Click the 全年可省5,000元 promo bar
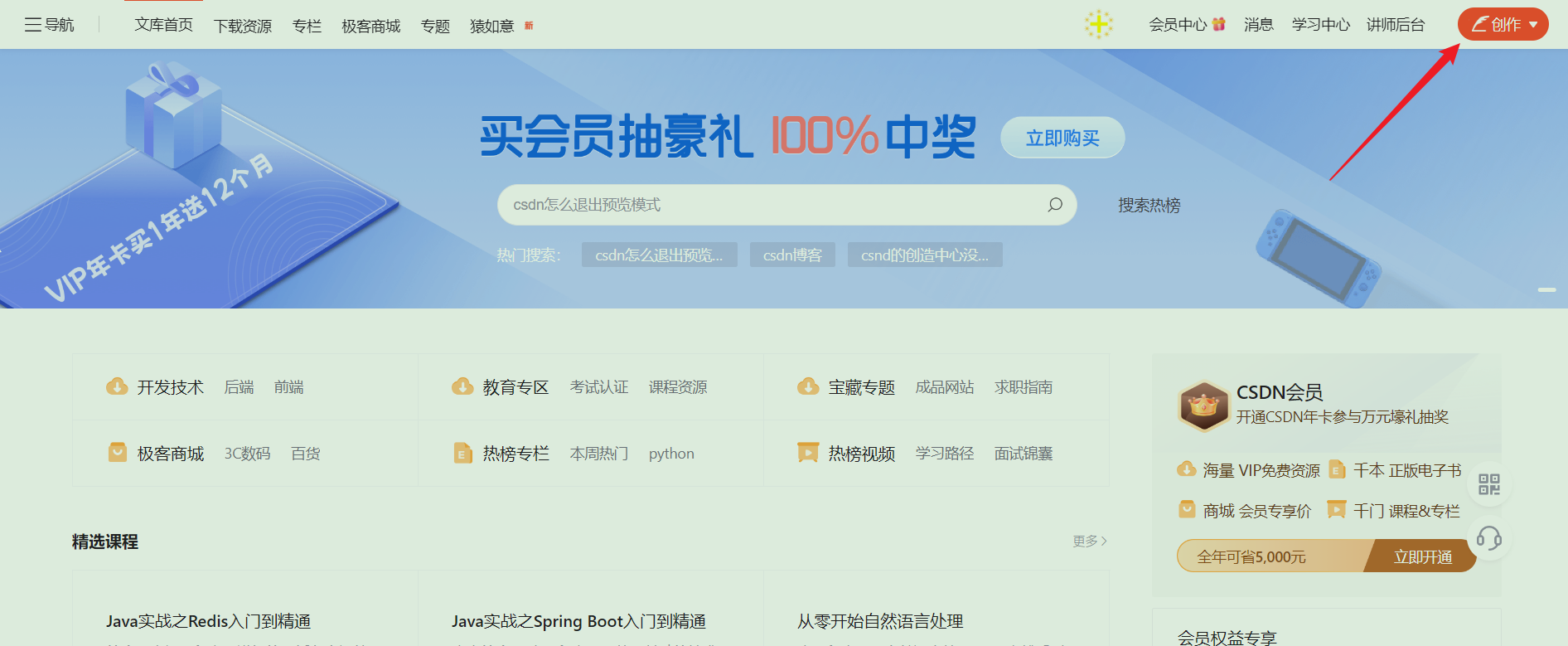This screenshot has height=646, width=1568. pos(1270,556)
